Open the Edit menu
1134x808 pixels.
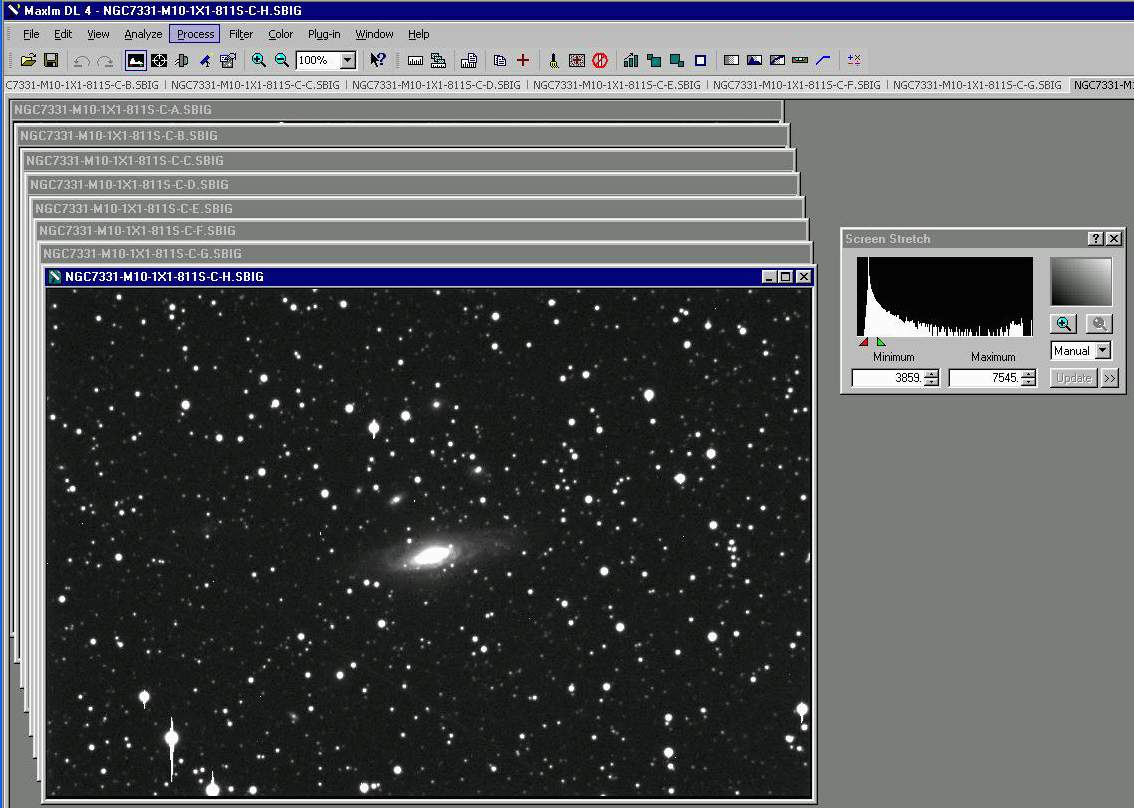coord(63,34)
